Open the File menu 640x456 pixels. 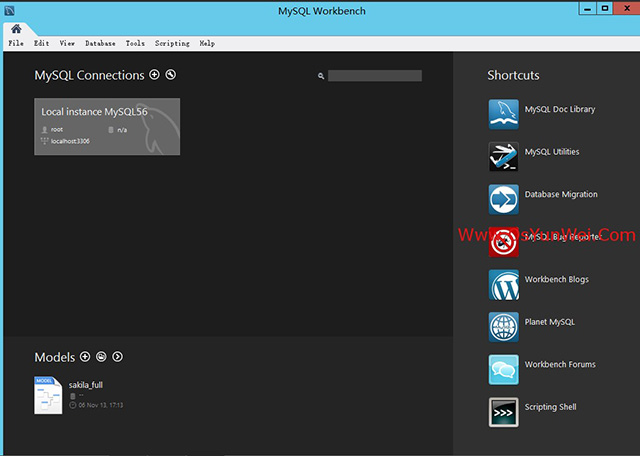coord(16,44)
